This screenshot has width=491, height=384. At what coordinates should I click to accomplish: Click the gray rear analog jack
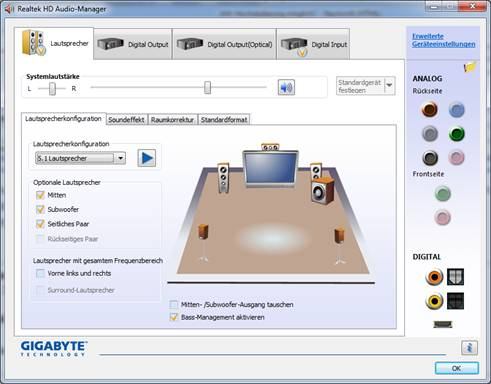[x=430, y=134]
